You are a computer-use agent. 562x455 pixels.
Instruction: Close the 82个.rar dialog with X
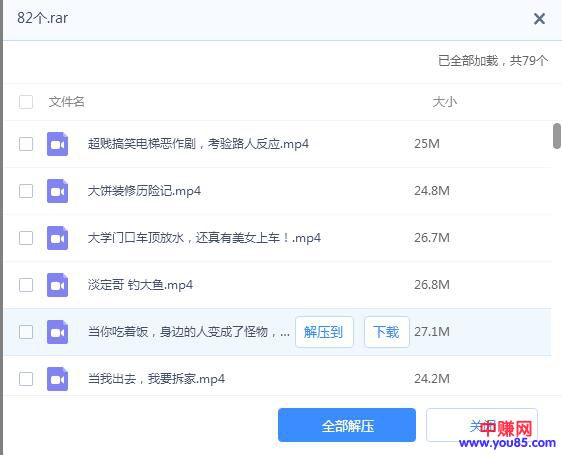pyautogui.click(x=539, y=19)
